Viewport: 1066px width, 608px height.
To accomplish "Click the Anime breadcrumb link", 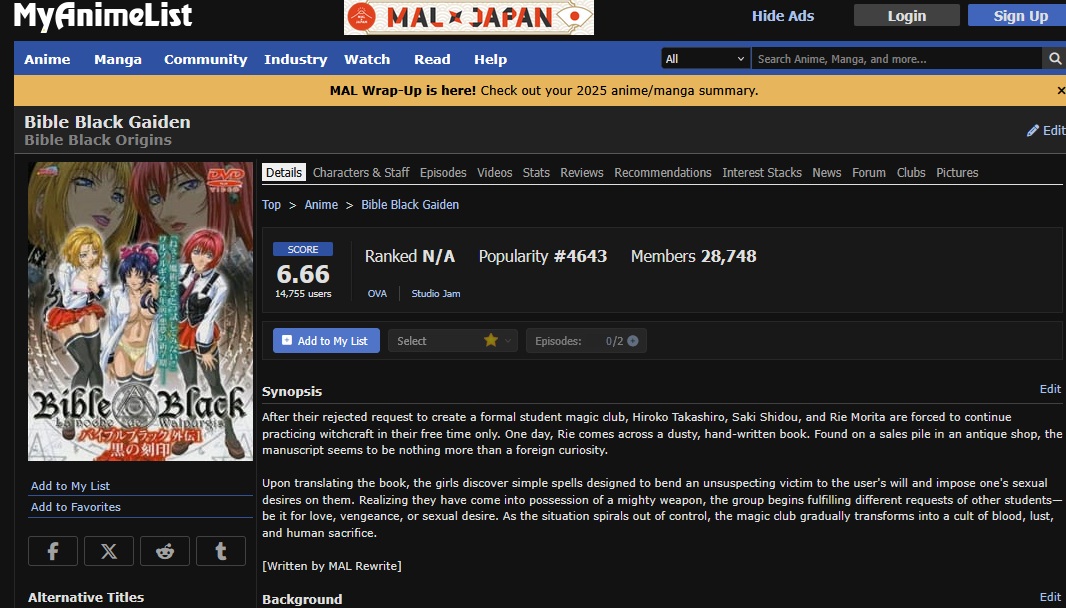I will tap(321, 205).
